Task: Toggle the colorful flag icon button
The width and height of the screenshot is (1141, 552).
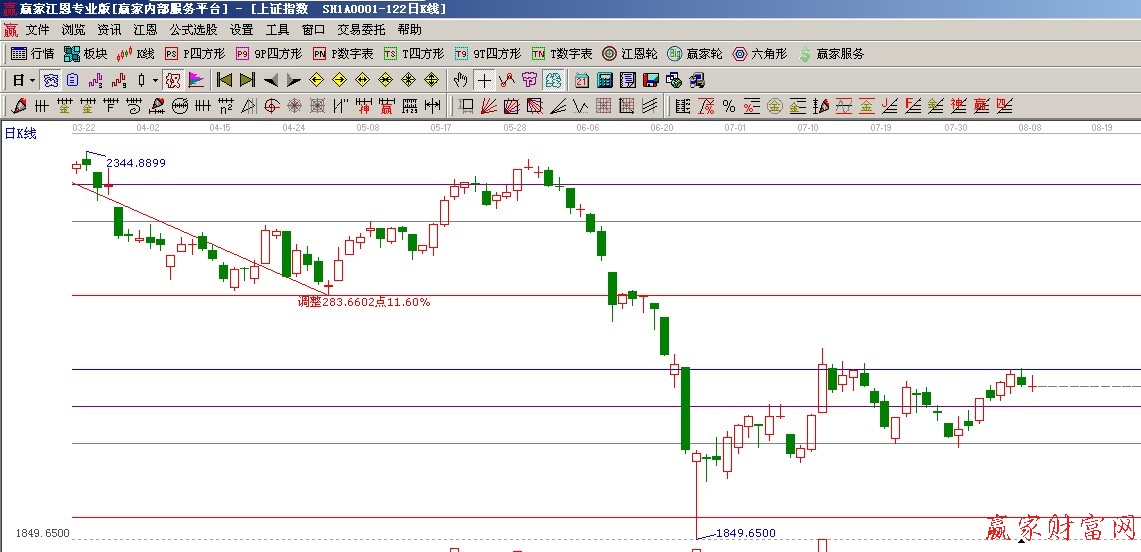Action: tap(196, 80)
